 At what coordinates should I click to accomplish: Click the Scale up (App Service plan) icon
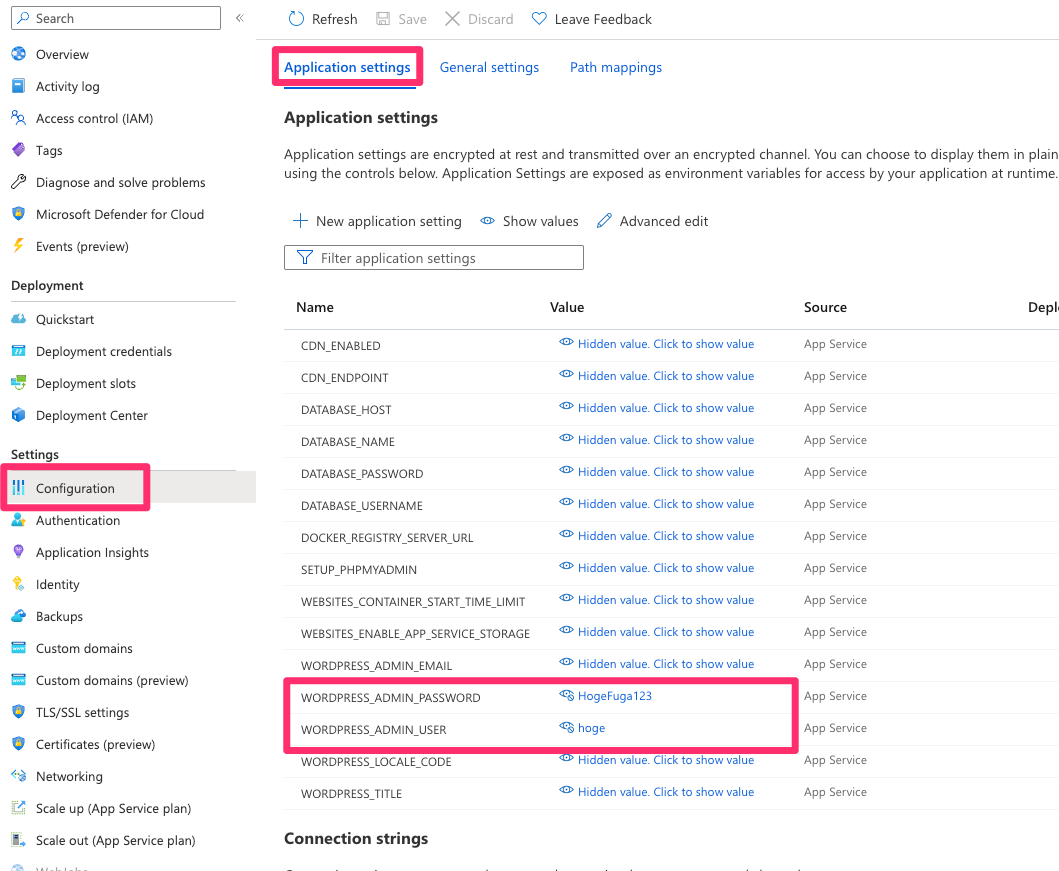[x=18, y=808]
